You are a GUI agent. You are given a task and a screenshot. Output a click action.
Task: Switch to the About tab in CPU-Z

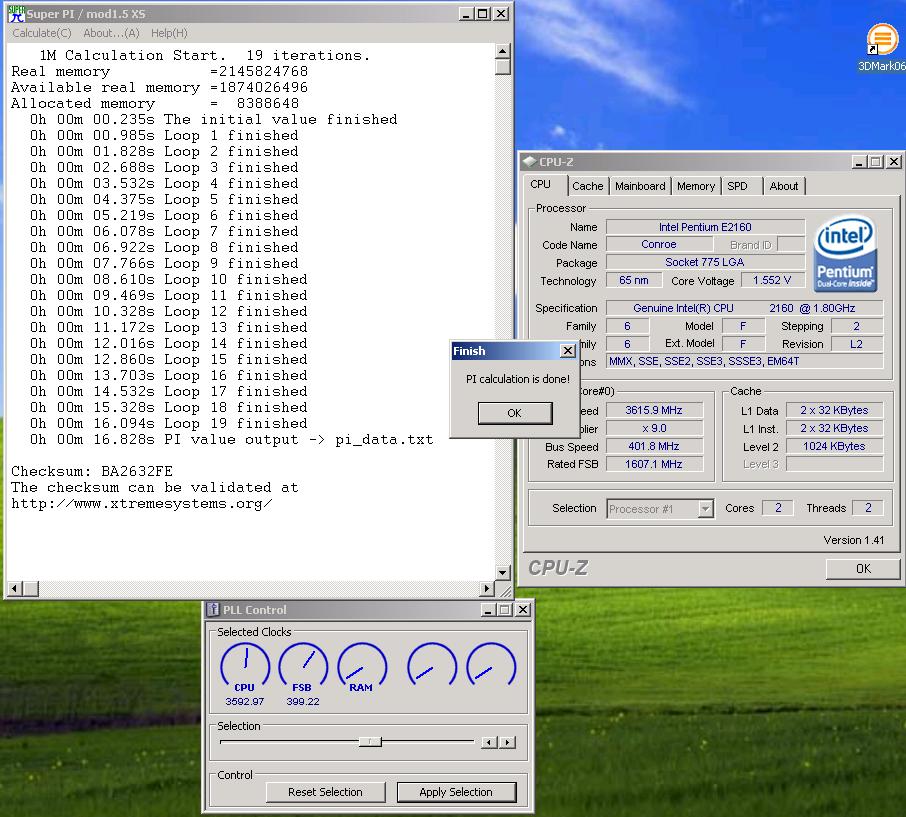(784, 186)
